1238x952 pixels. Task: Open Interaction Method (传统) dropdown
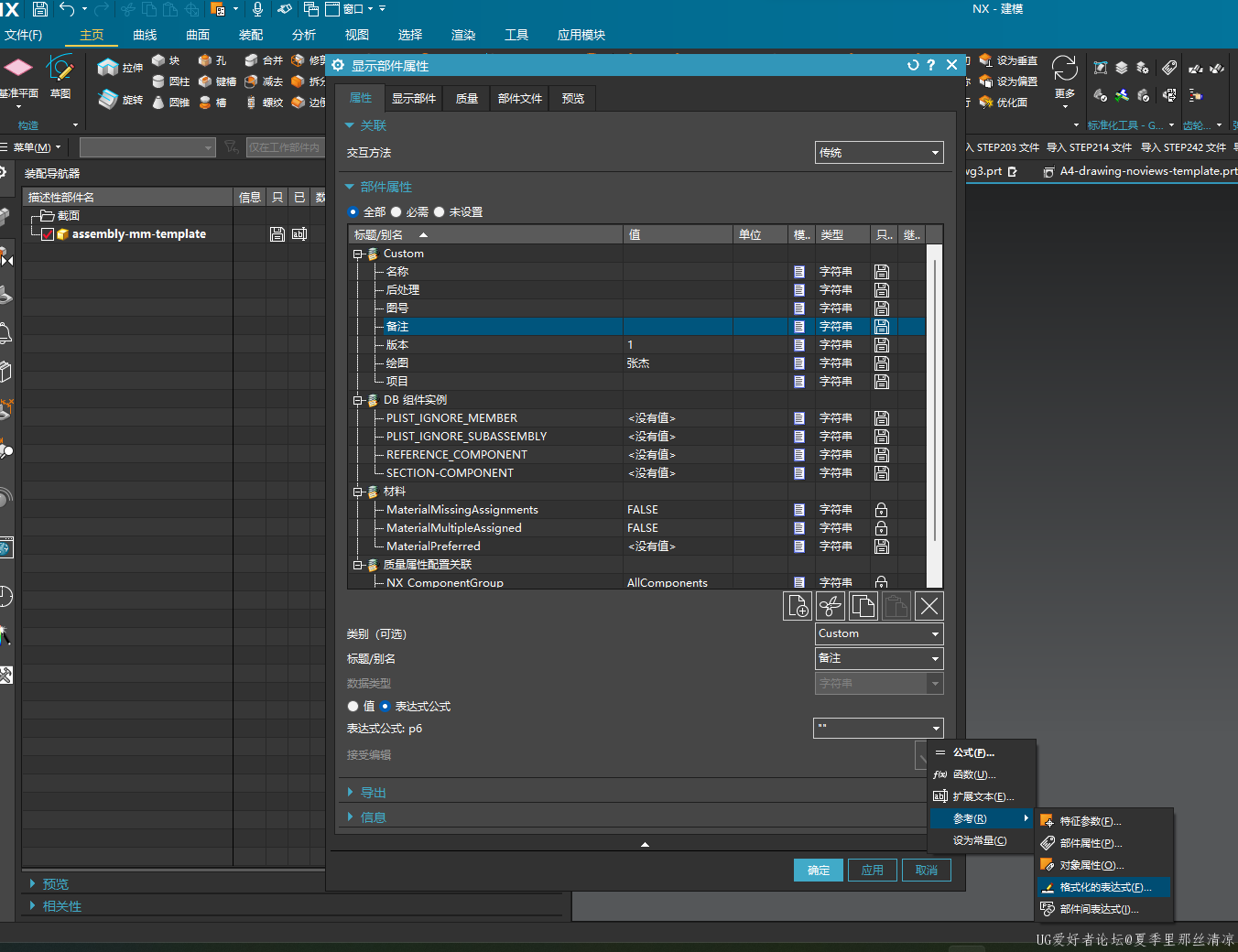pos(879,153)
